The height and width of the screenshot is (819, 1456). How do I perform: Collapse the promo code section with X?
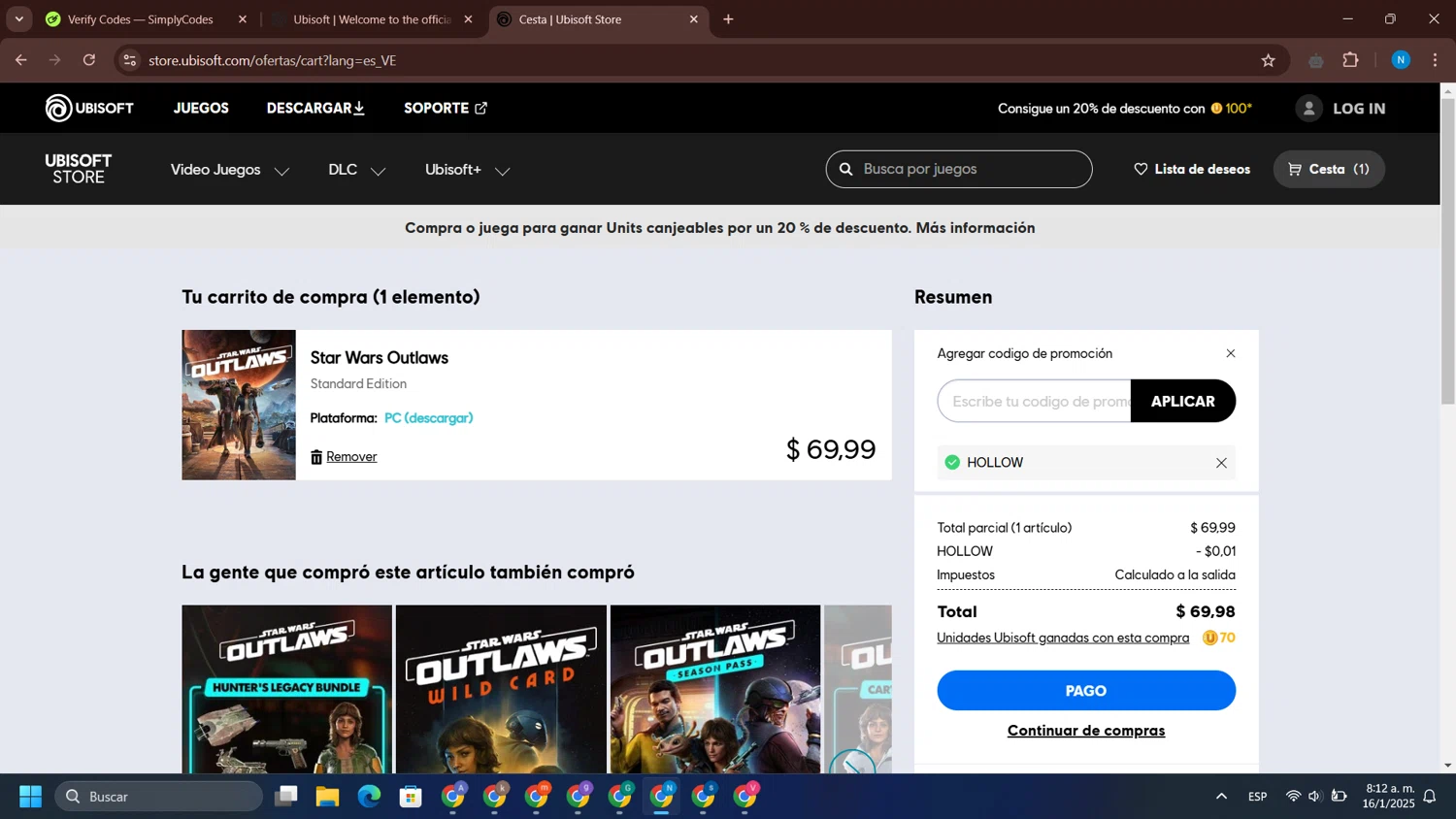click(x=1231, y=353)
